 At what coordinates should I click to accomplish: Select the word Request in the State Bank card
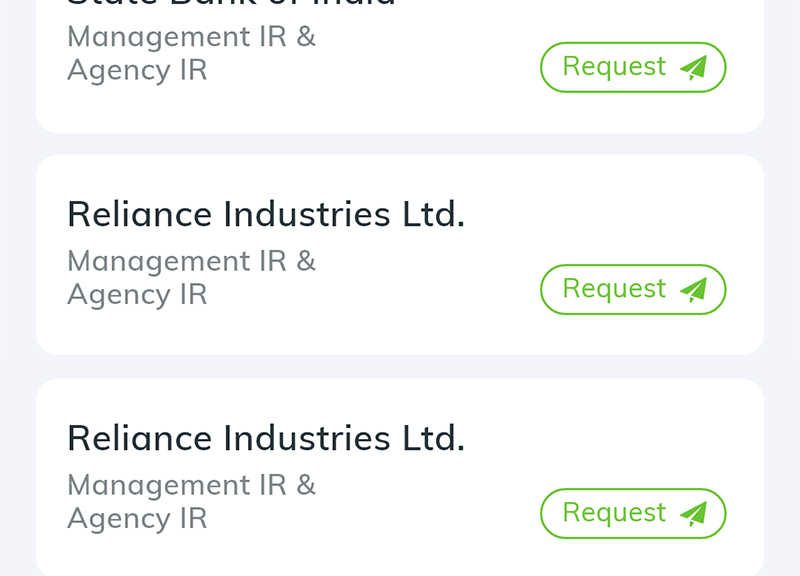(x=614, y=66)
